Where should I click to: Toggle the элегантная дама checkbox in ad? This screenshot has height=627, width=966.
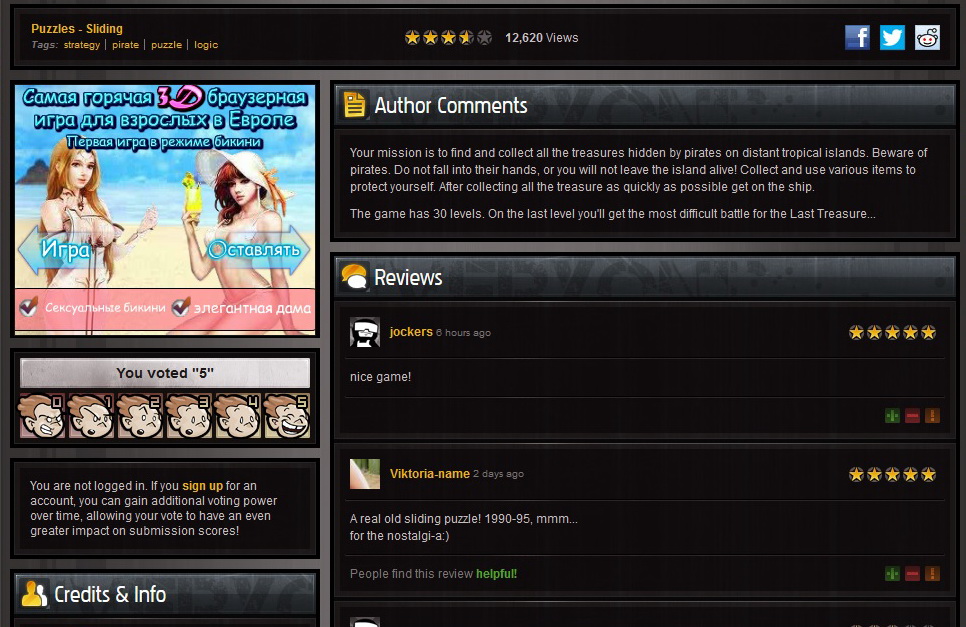coord(181,307)
